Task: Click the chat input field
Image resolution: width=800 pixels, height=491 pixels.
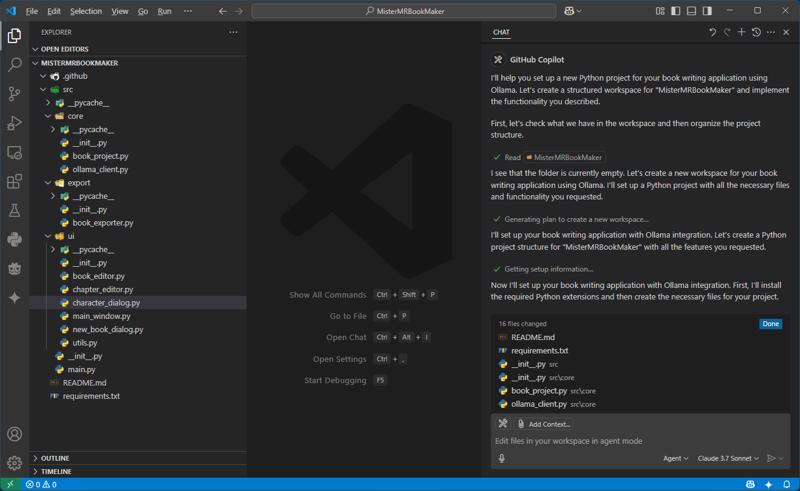Action: 640,441
